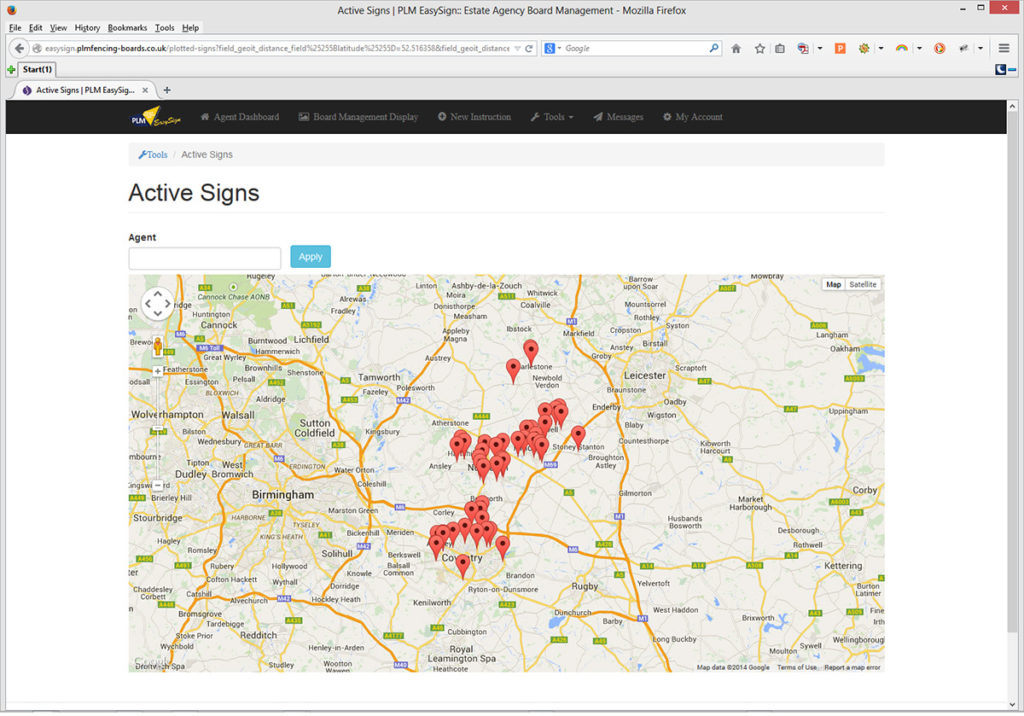1024x716 pixels.
Task: Open New Instruction page
Action: [x=474, y=117]
